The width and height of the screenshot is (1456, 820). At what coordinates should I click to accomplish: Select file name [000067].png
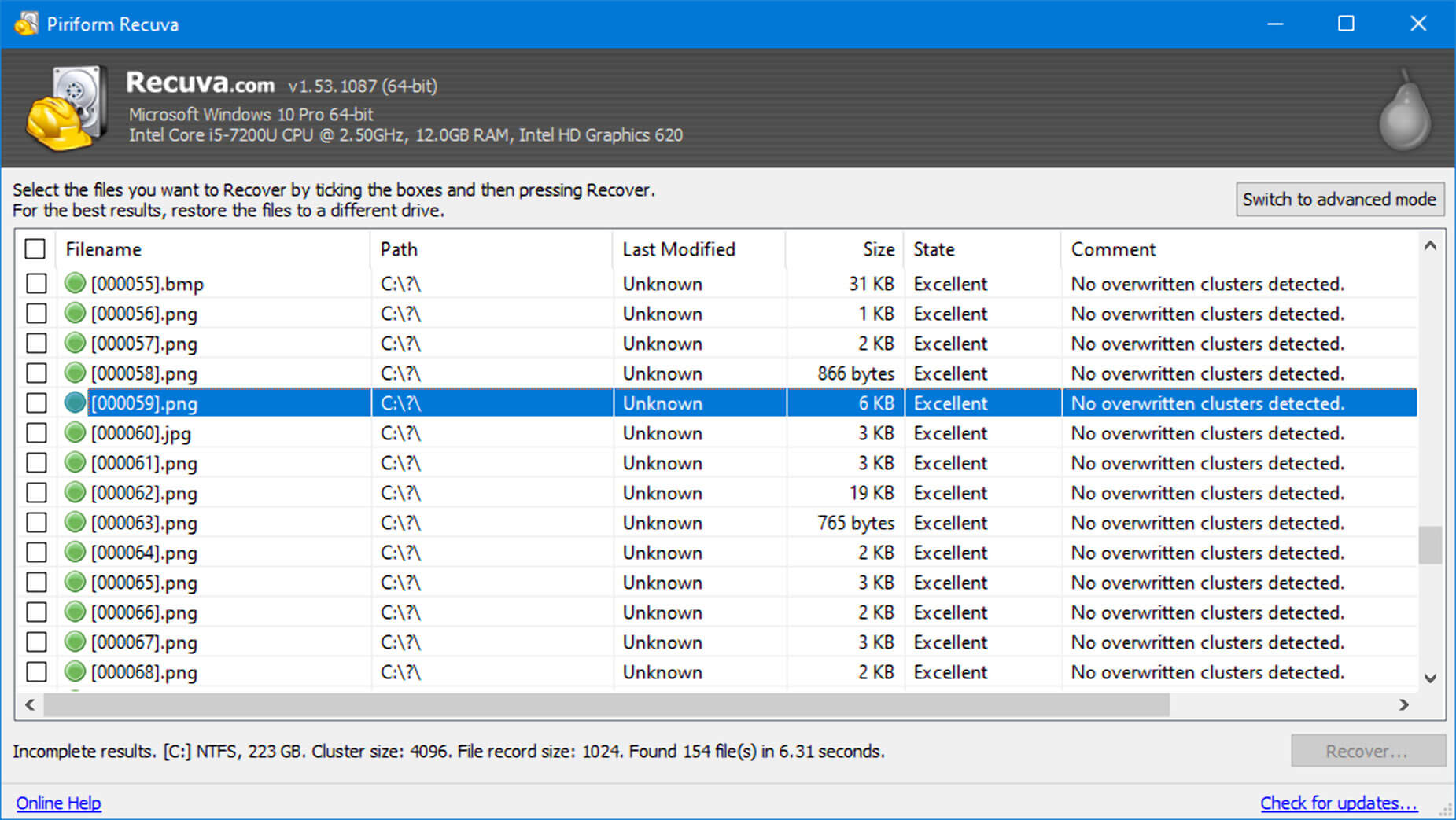[144, 642]
